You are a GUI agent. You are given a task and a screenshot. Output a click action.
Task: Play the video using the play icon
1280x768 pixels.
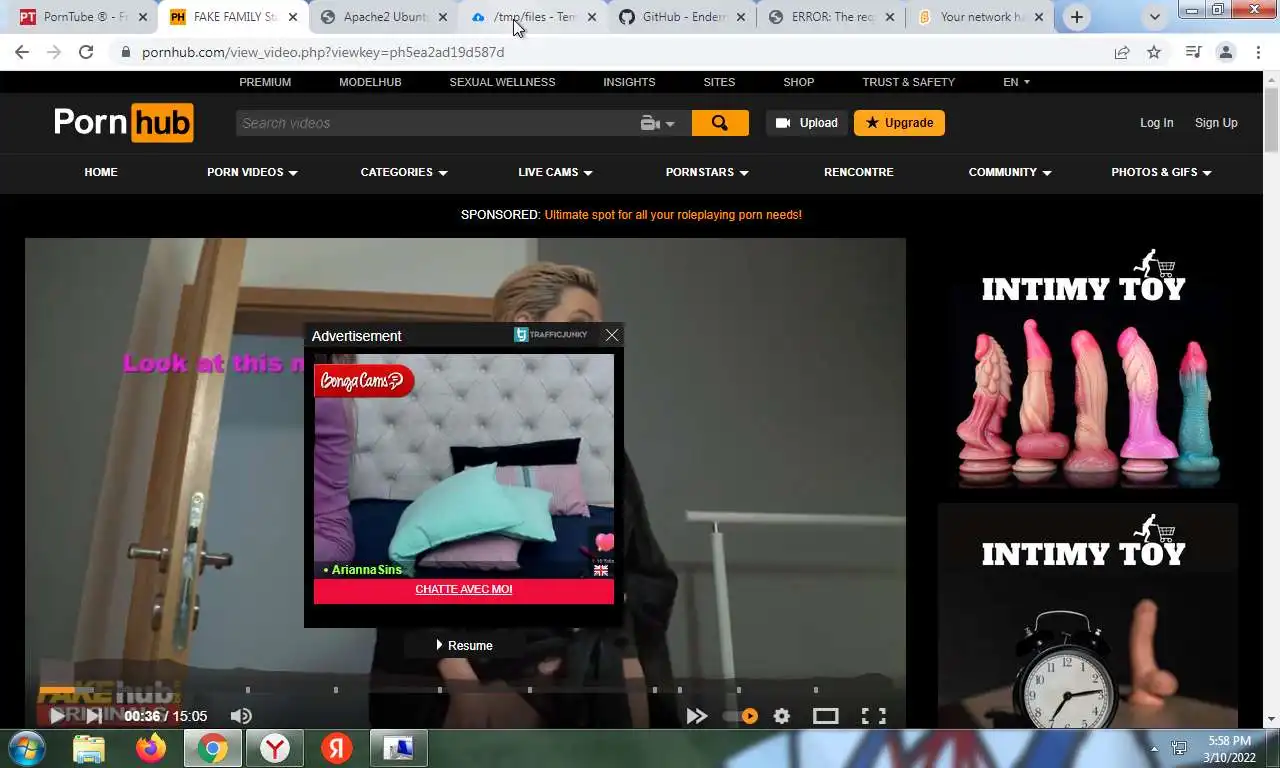pyautogui.click(x=57, y=716)
